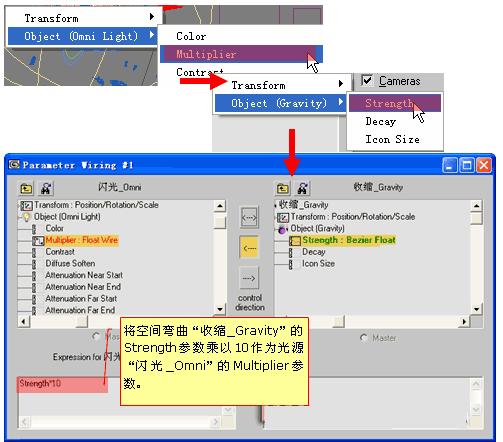Viewport: 503px width, 442px height.
Task: Select the right-side Master radio button
Action: pyautogui.click(x=364, y=338)
